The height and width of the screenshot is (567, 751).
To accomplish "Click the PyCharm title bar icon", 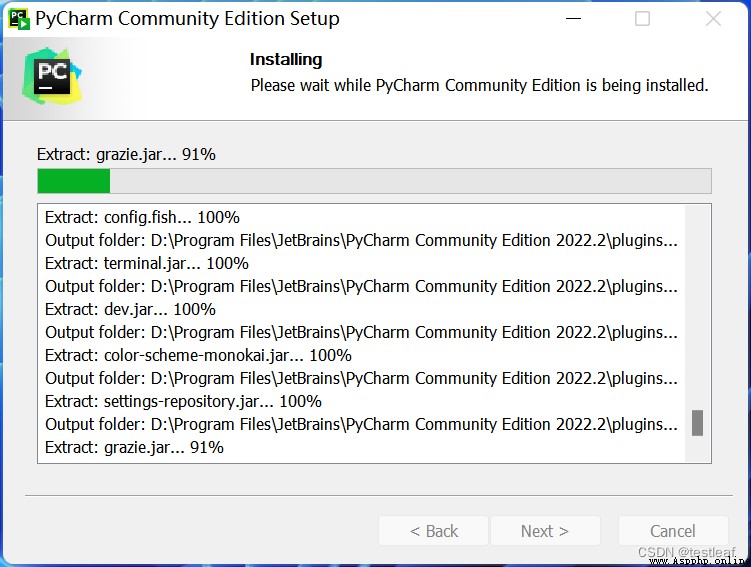I will coord(19,19).
